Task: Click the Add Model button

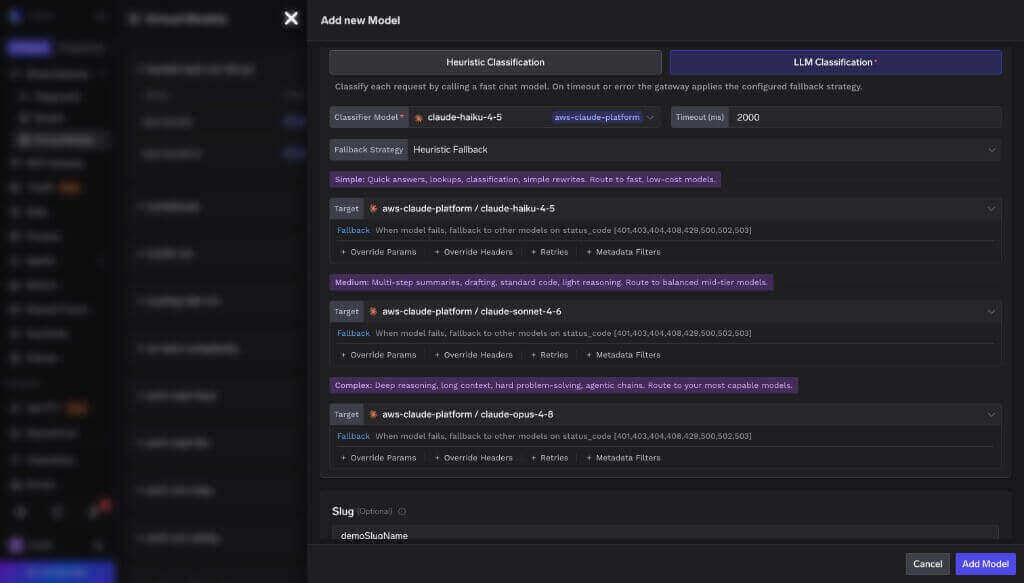Action: [985, 564]
